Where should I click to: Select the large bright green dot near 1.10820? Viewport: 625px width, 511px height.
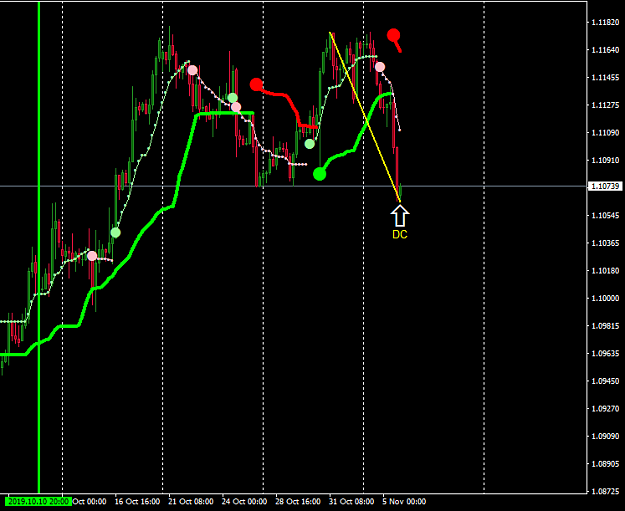320,174
